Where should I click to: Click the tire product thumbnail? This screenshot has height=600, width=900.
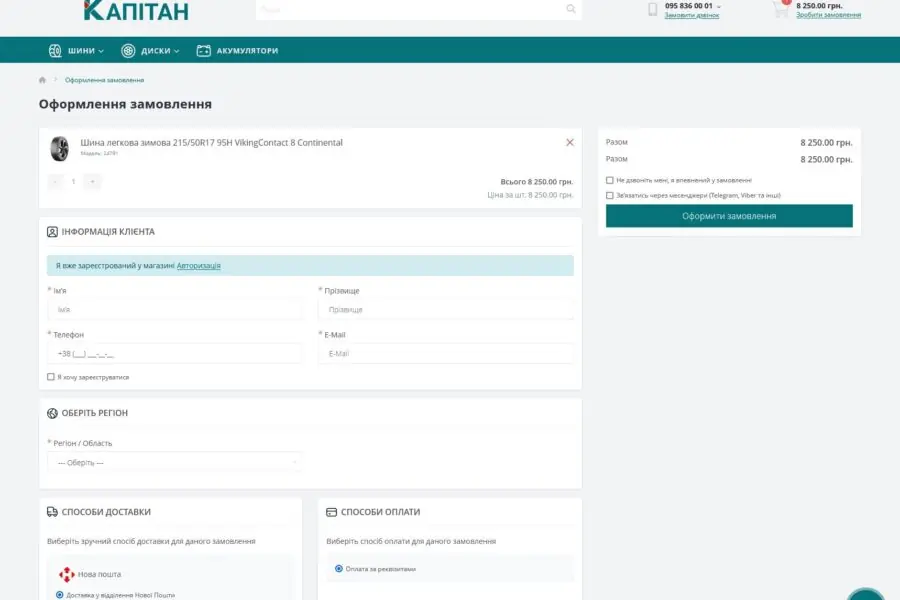[x=59, y=149]
